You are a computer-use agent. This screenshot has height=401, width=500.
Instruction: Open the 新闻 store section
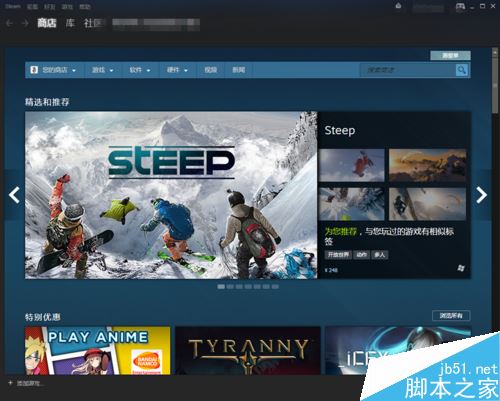pos(239,70)
